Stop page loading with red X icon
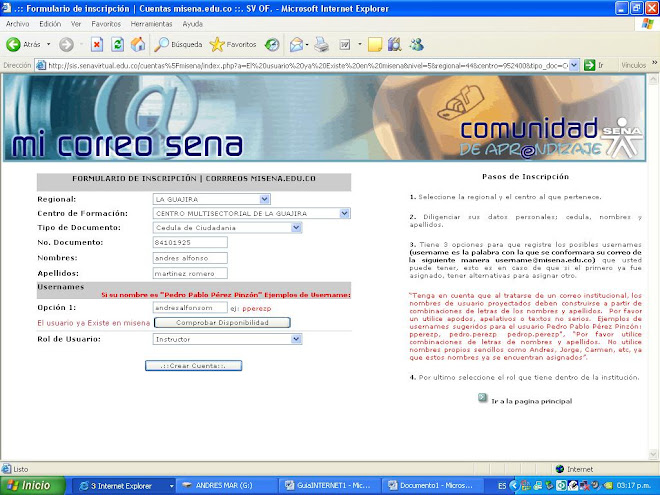The height and width of the screenshot is (495, 660). pyautogui.click(x=97, y=44)
